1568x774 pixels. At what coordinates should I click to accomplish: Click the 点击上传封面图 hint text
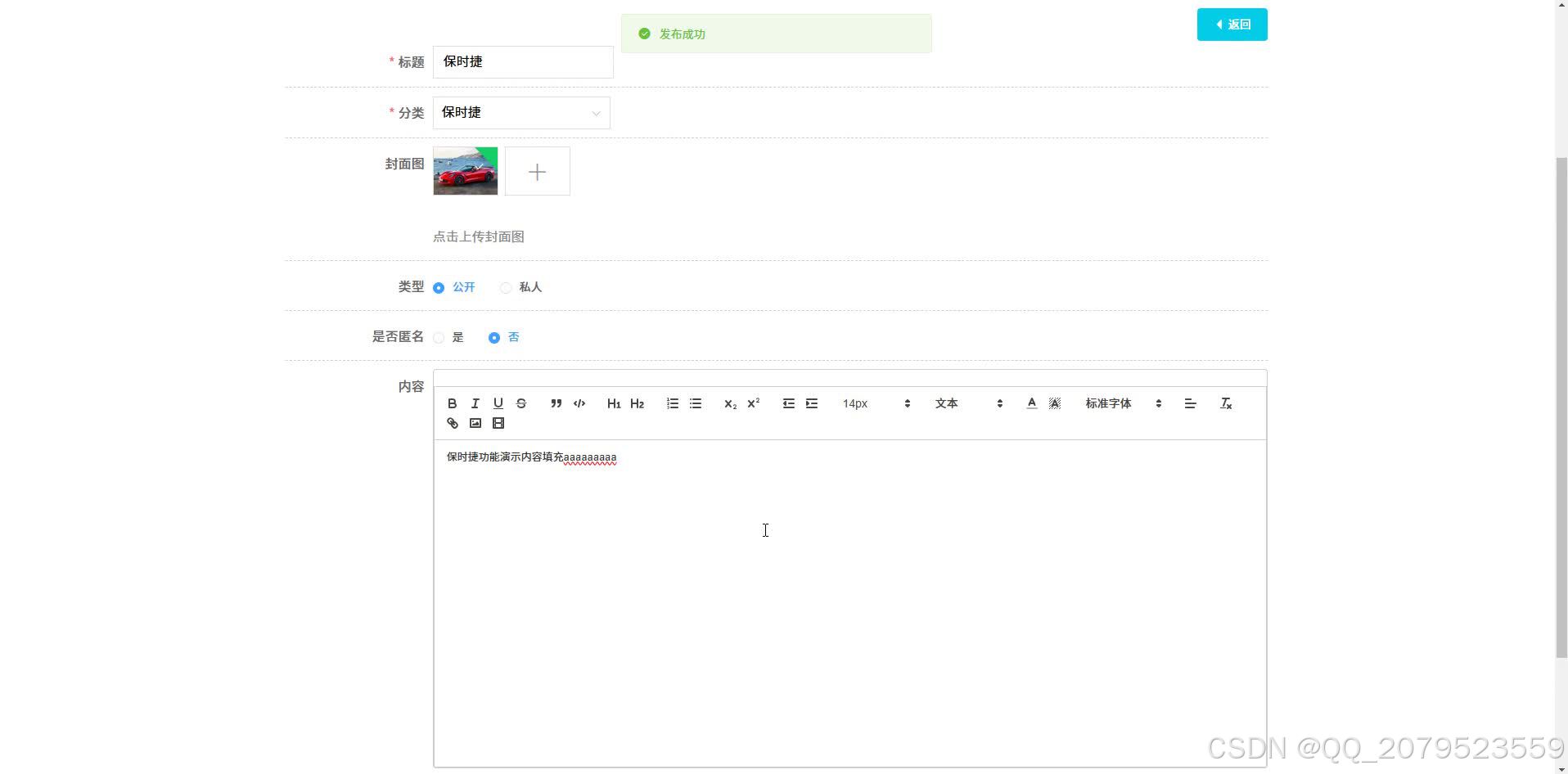[479, 236]
